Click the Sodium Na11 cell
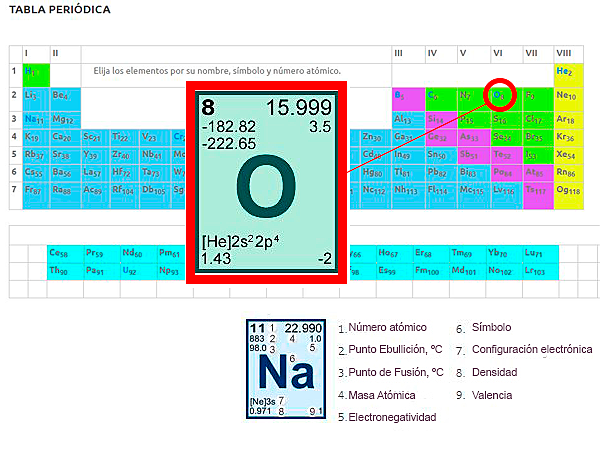Image resolution: width=600 pixels, height=450 pixels. pyautogui.click(x=36, y=120)
